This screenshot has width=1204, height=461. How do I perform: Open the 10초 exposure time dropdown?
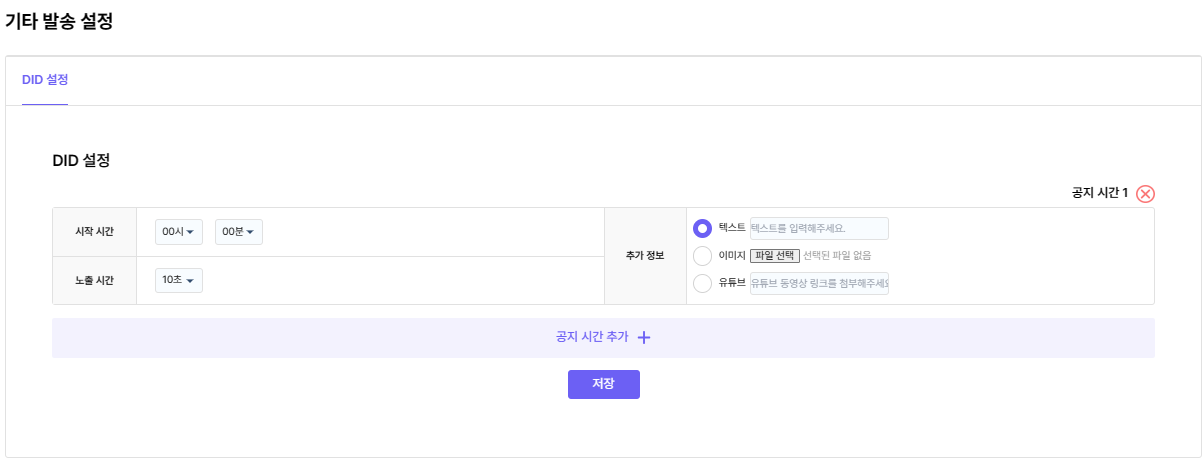click(179, 281)
